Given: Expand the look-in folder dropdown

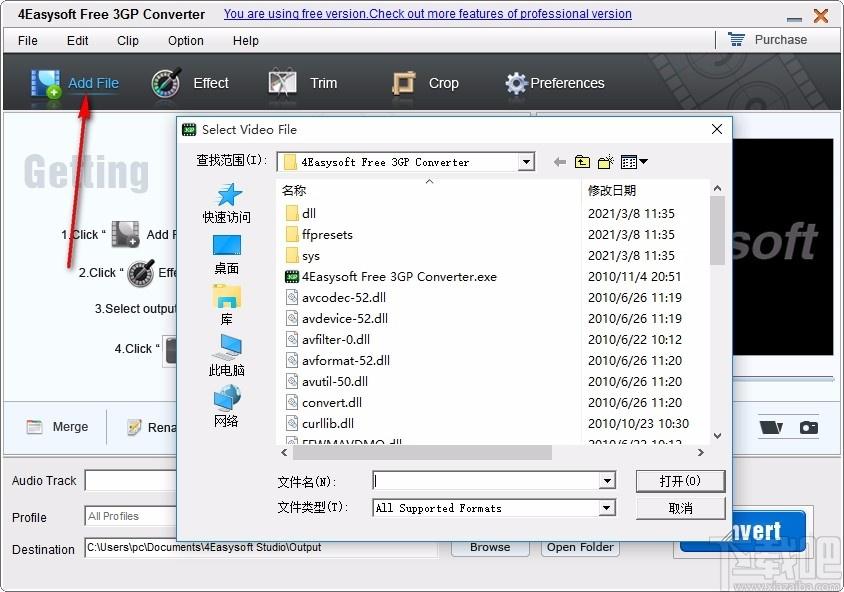Looking at the screenshot, I should pyautogui.click(x=526, y=161).
